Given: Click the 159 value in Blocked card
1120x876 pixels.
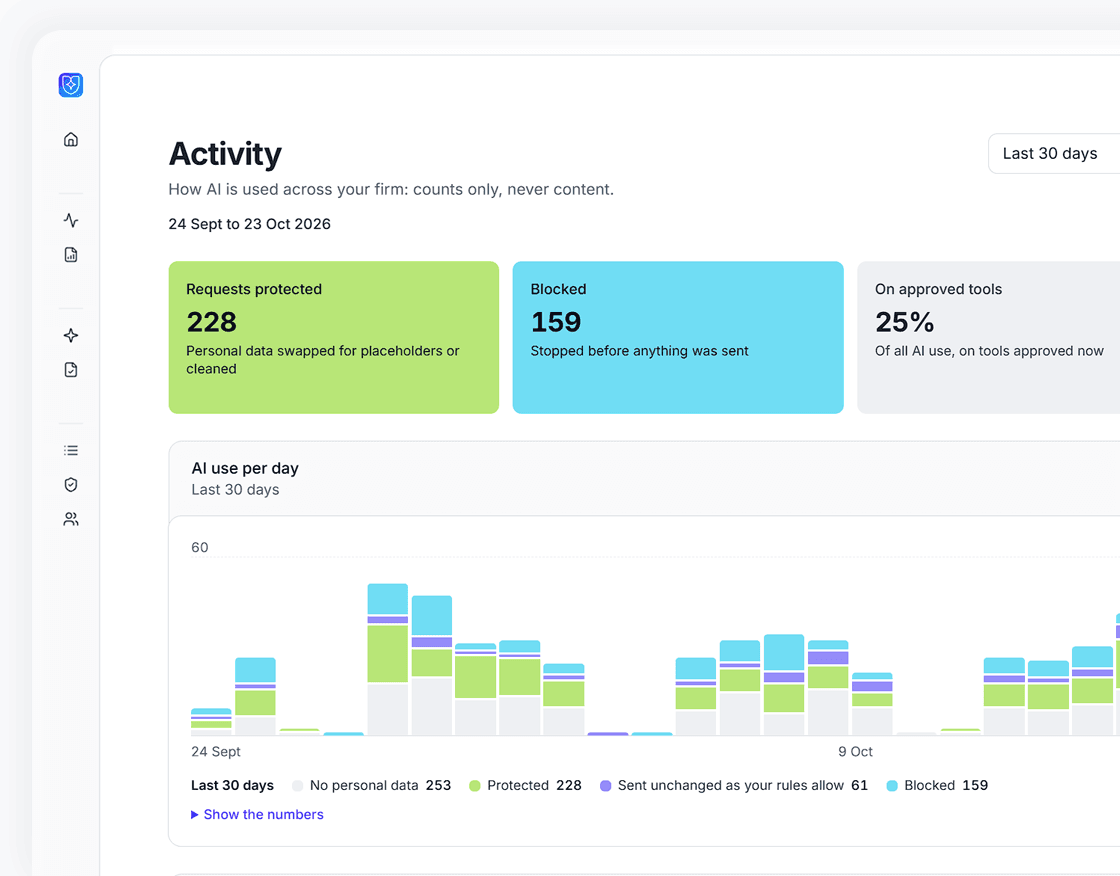Looking at the screenshot, I should 556,322.
